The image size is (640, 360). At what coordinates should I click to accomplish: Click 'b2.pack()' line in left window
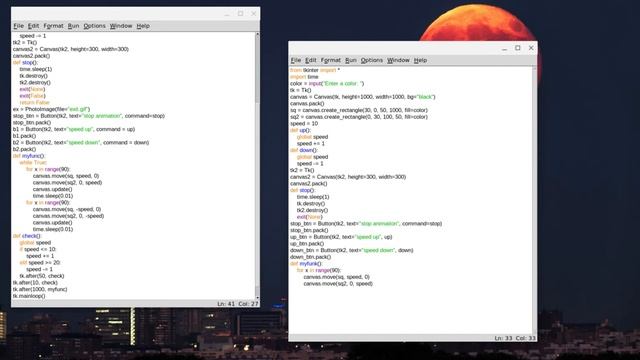point(24,149)
